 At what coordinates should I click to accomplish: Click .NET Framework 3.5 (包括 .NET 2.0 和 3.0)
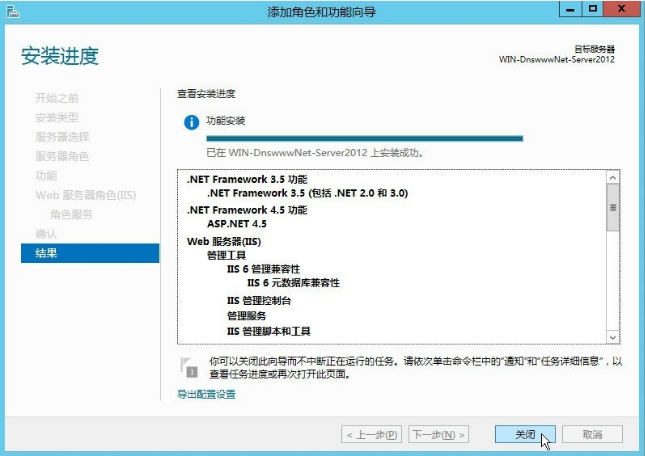[307, 193]
